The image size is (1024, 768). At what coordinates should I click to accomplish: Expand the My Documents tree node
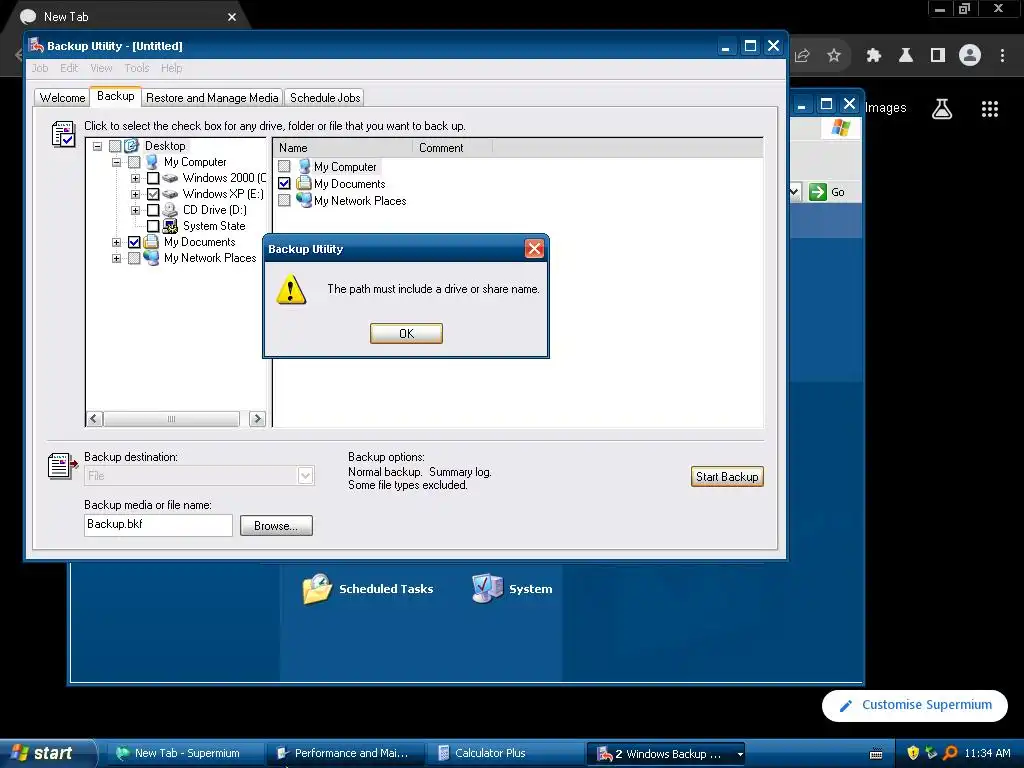click(116, 242)
